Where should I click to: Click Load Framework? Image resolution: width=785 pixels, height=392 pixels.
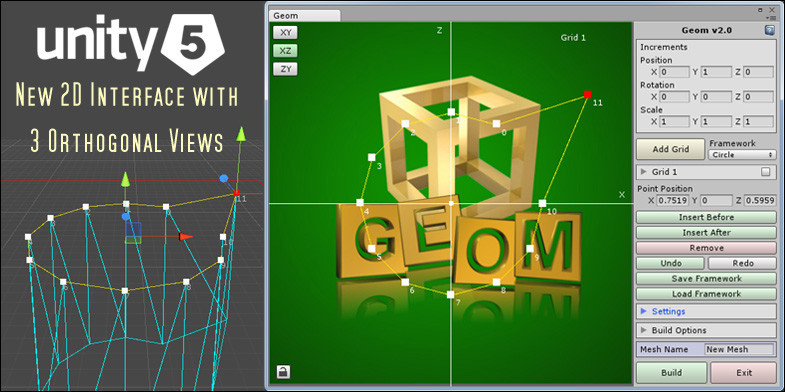point(706,294)
